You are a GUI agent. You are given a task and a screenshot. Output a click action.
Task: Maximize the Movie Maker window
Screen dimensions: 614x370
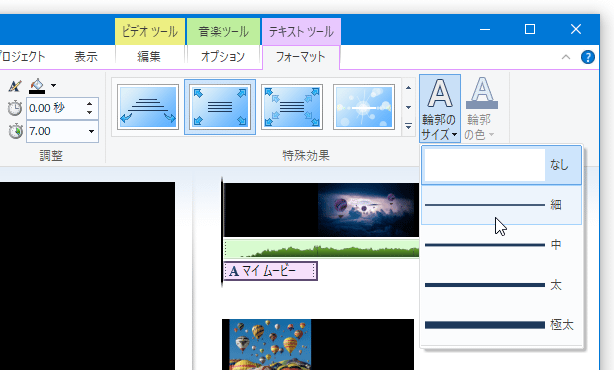click(x=530, y=29)
